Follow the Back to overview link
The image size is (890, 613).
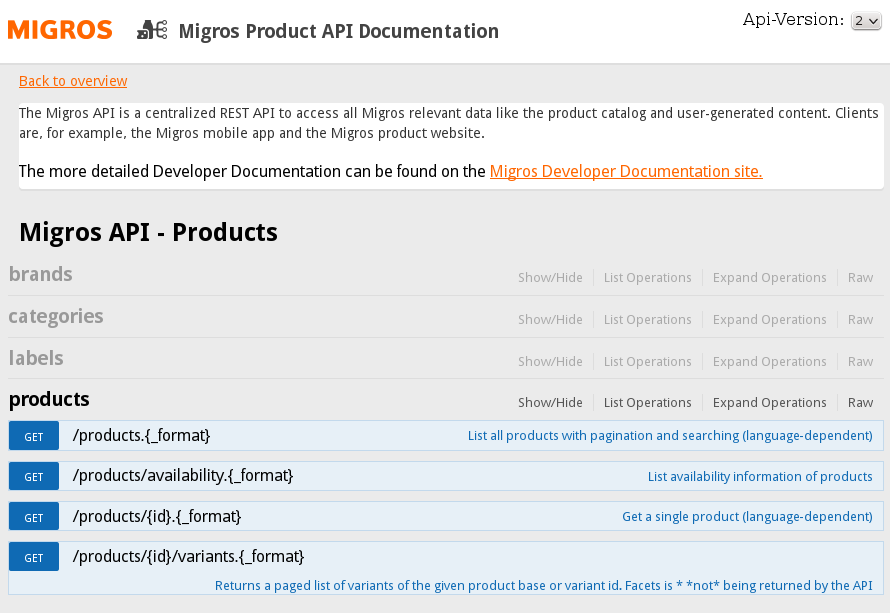[73, 81]
